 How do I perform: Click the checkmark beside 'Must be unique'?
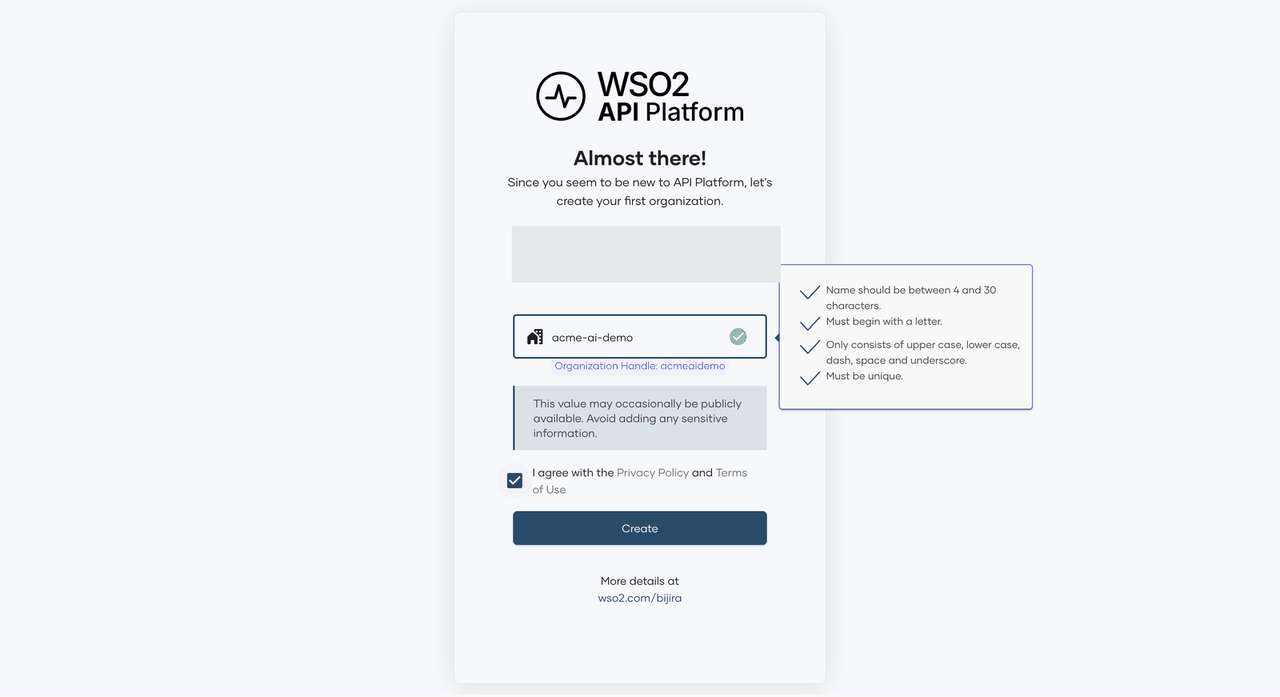point(810,378)
